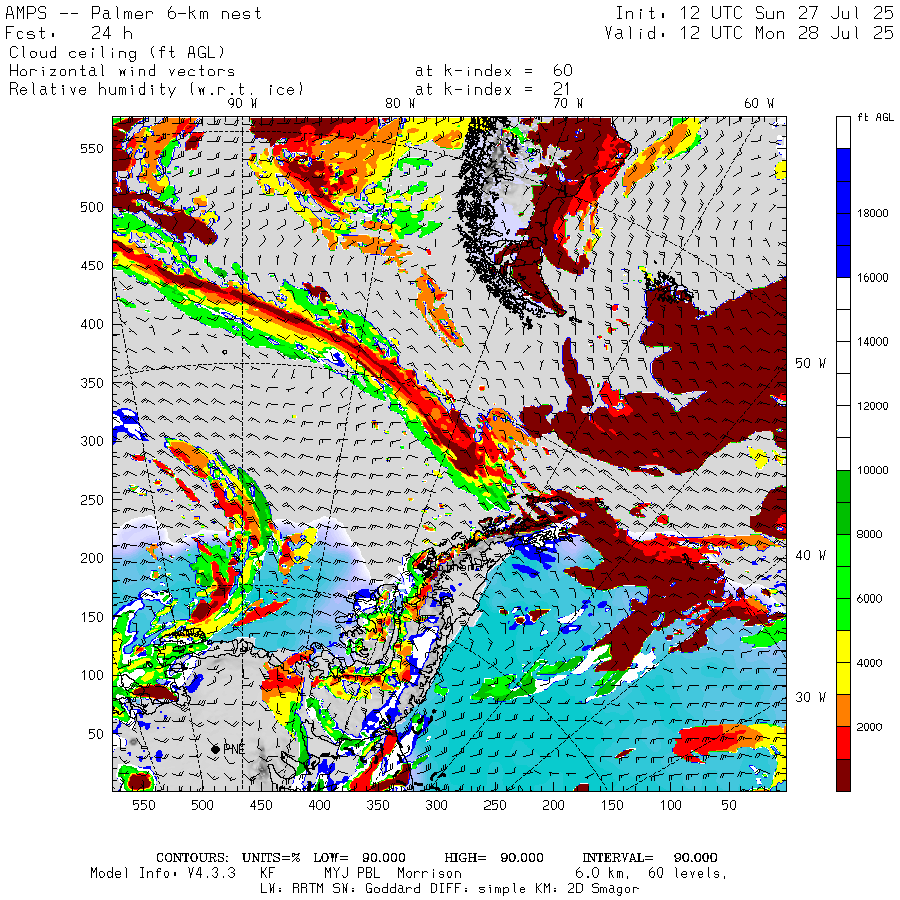
Task: Click the 'Cloud ceiling (ft AGL)' field label
Action: tap(117, 53)
